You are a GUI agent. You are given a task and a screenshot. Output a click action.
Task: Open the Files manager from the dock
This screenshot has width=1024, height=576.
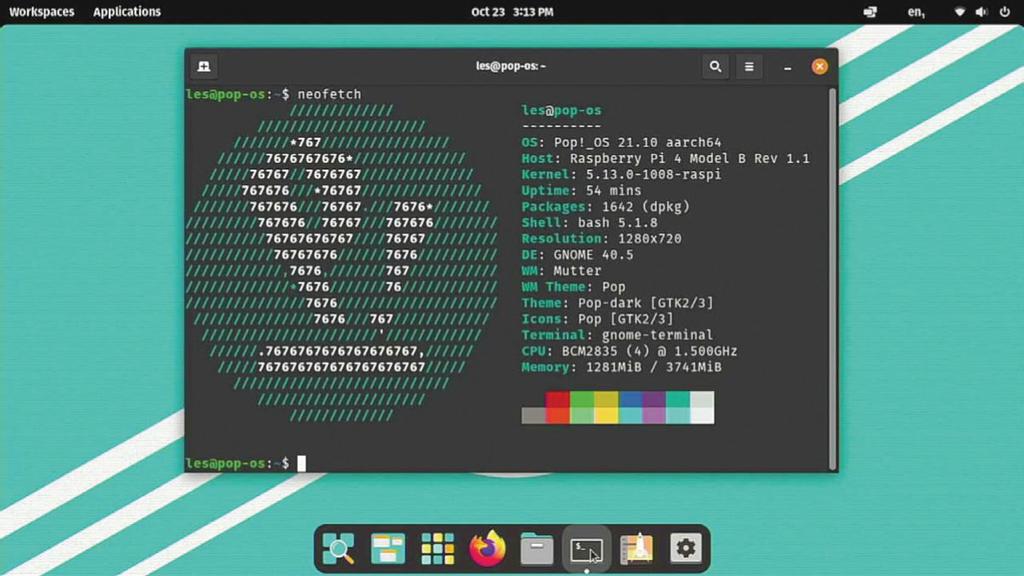coord(537,549)
